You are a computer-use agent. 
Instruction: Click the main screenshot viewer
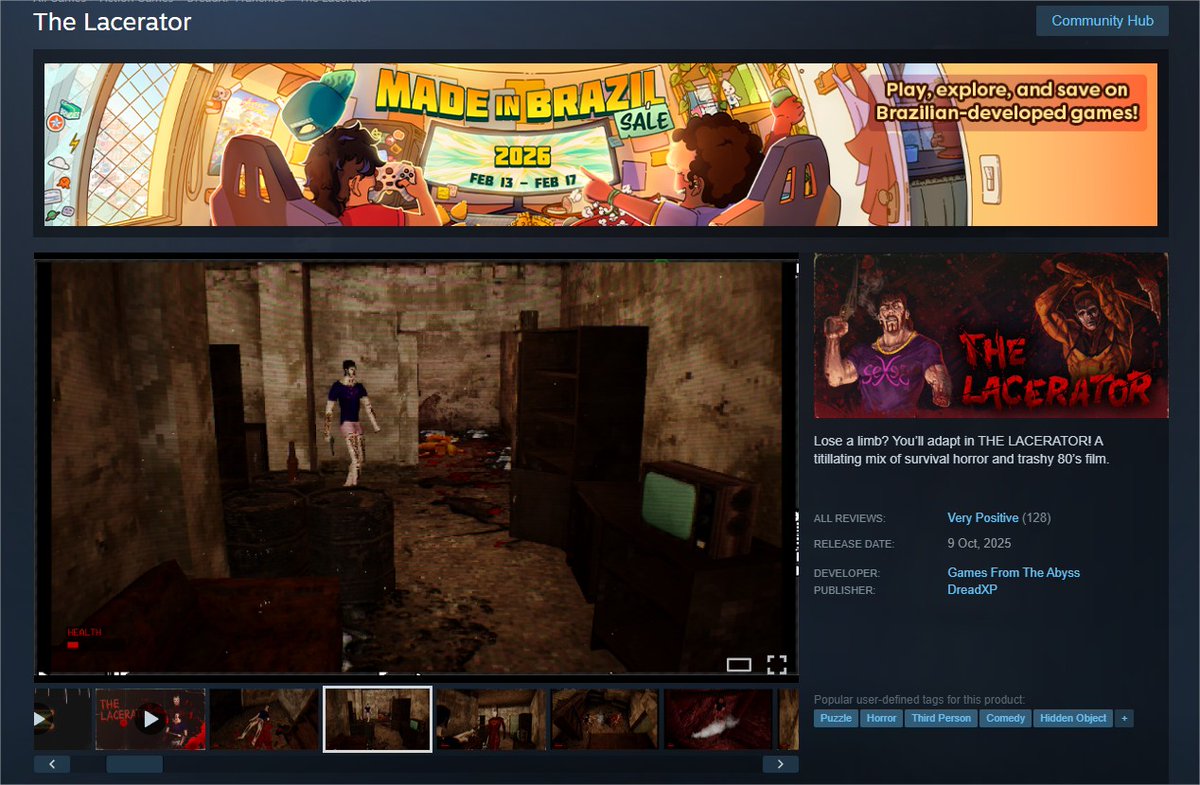pyautogui.click(x=417, y=467)
